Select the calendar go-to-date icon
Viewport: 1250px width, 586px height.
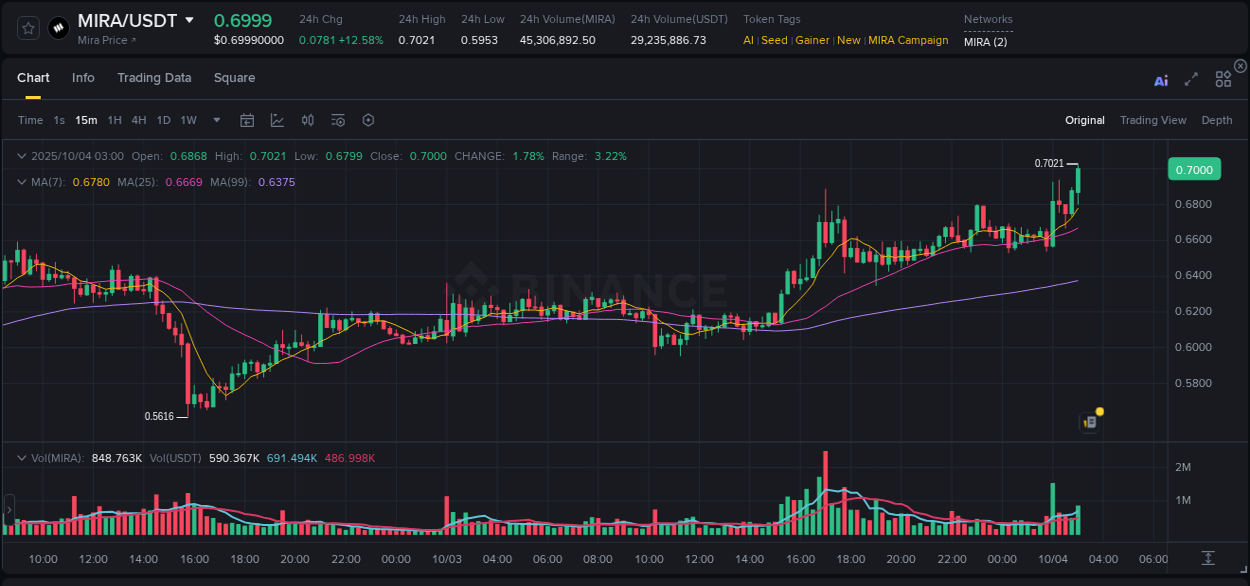tap(247, 119)
